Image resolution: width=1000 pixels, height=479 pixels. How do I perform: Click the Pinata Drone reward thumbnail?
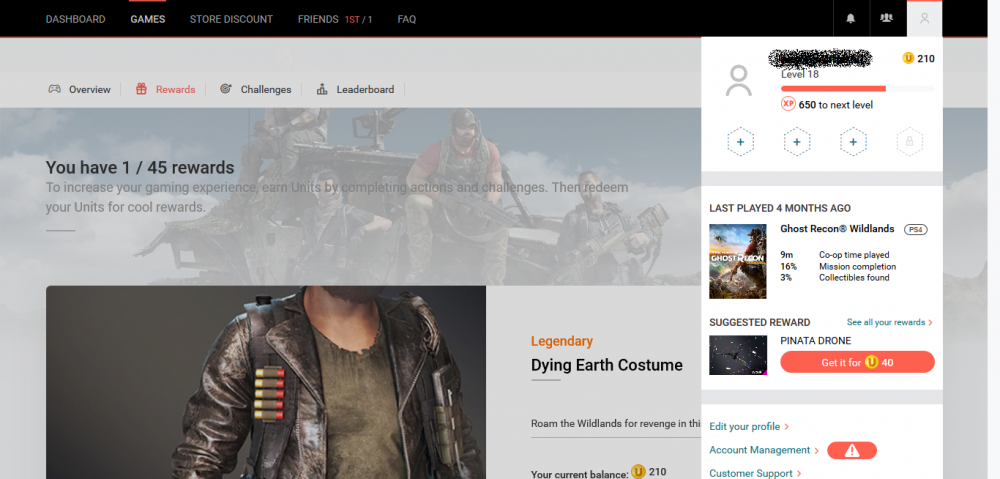(738, 355)
